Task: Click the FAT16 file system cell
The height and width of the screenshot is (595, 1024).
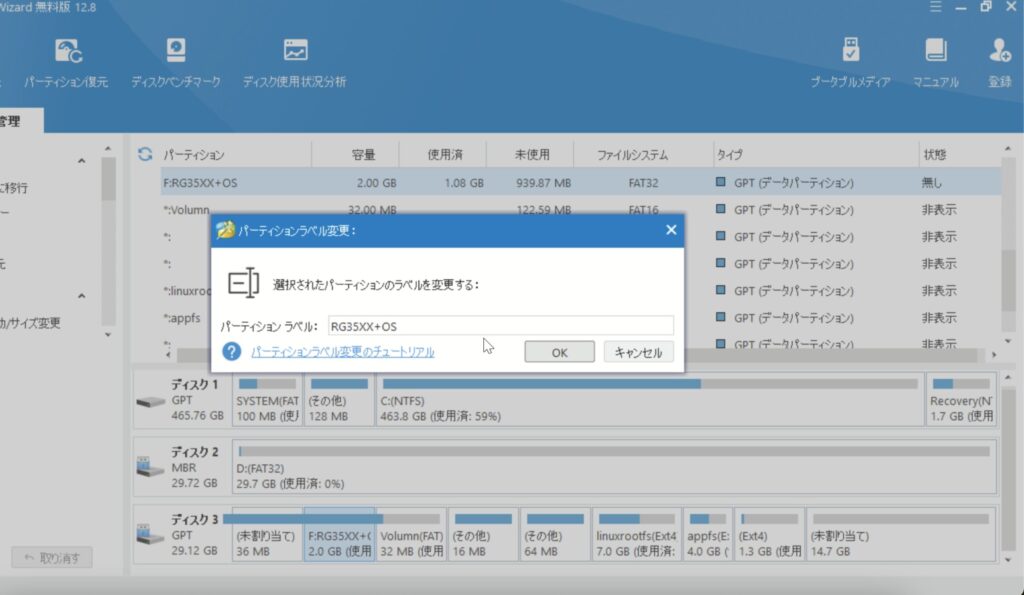Action: [643, 210]
